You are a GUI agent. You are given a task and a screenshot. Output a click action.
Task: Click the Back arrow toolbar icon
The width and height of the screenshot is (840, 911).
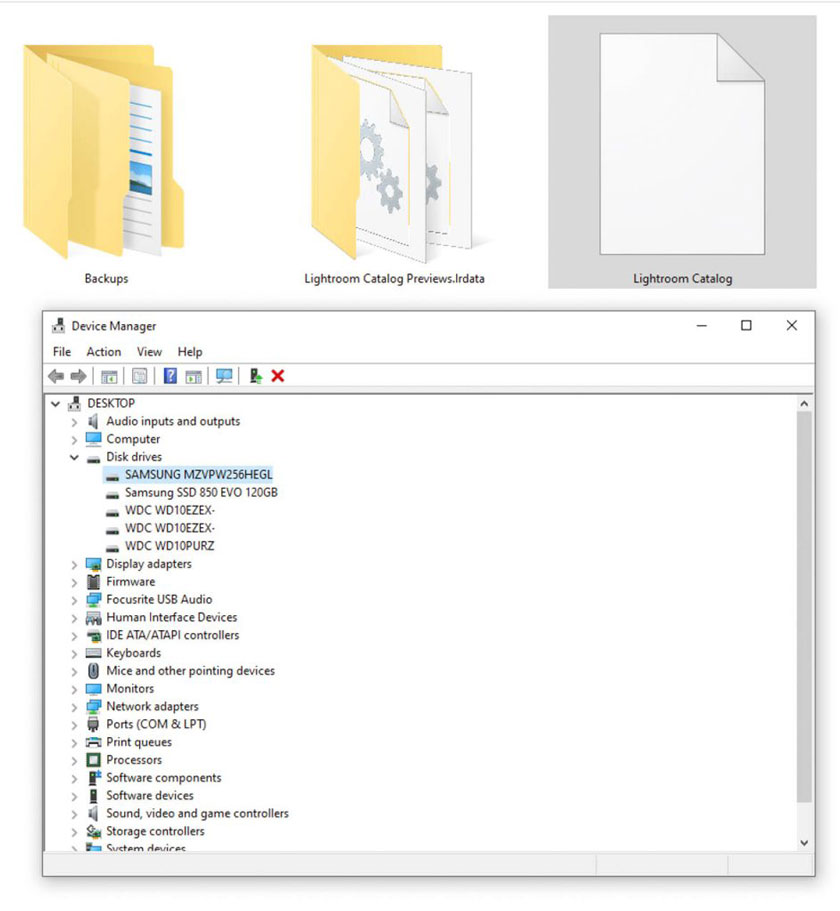56,376
